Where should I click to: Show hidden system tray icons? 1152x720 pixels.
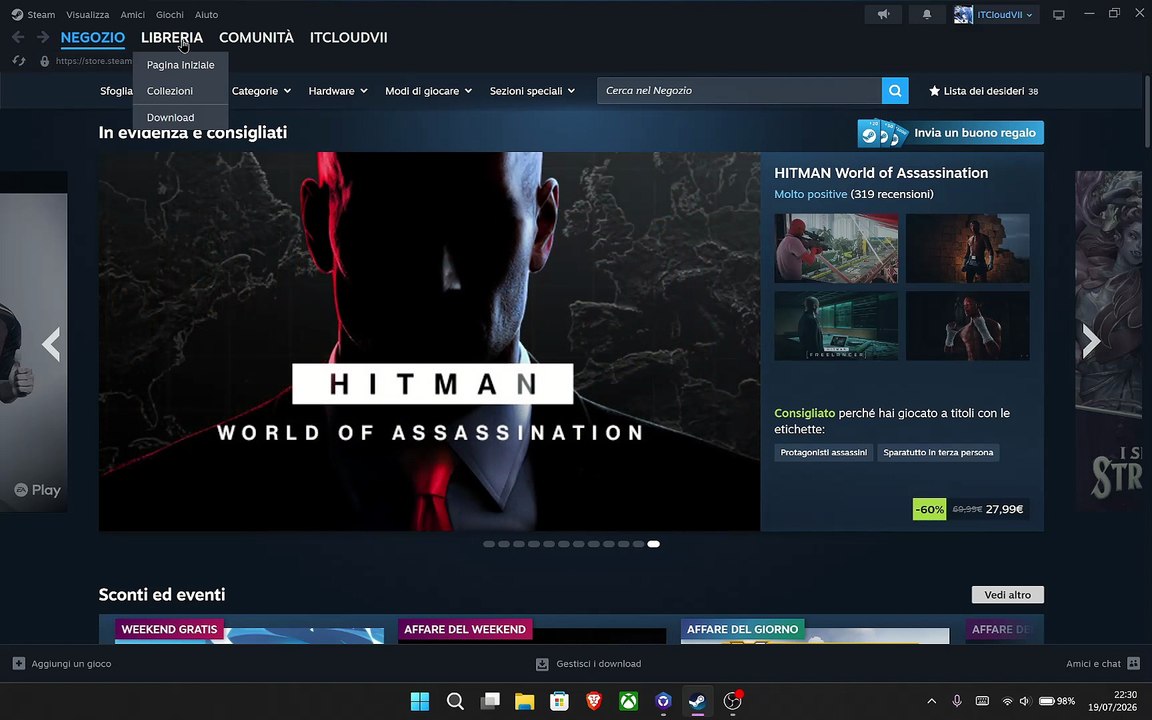coord(932,701)
